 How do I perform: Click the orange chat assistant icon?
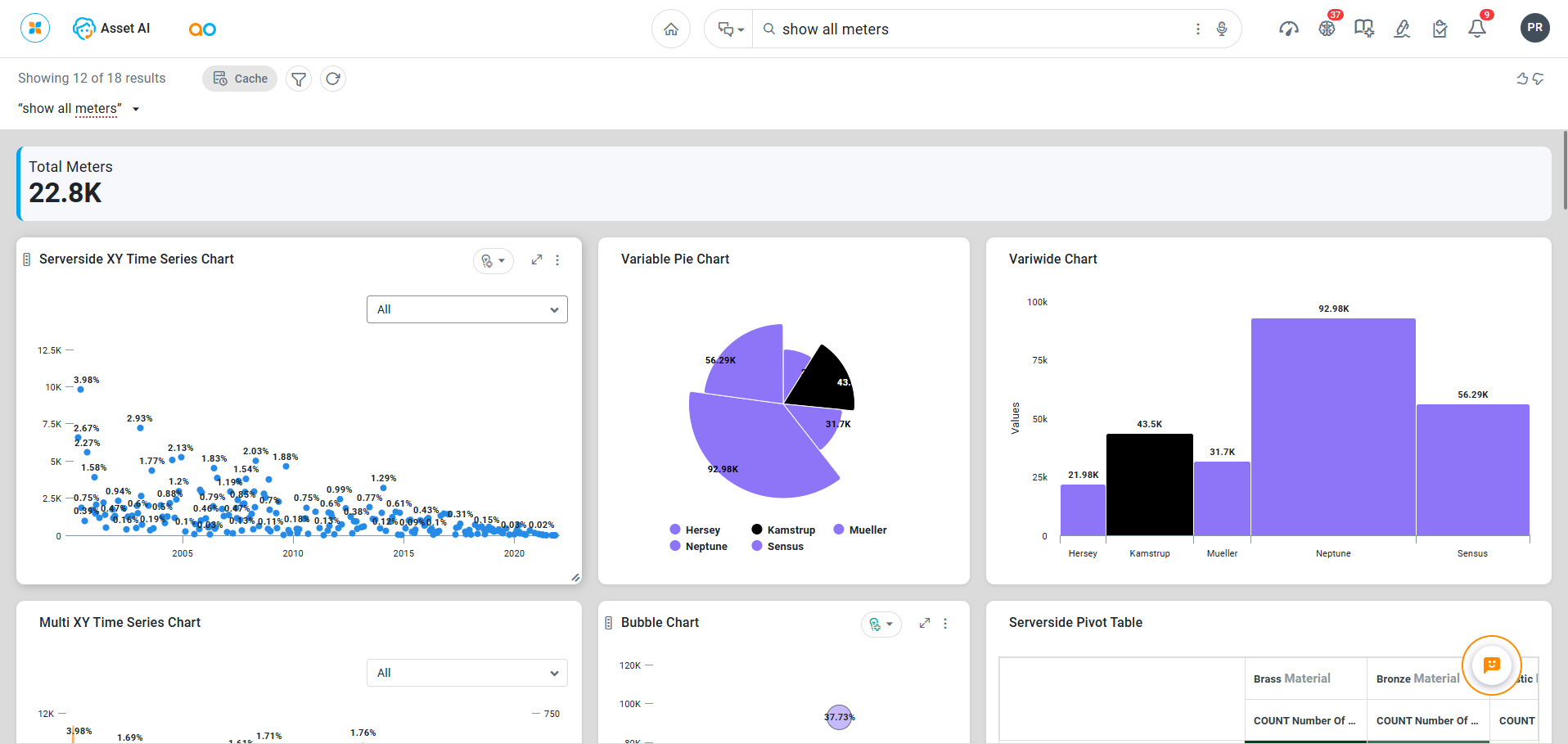coord(1491,665)
